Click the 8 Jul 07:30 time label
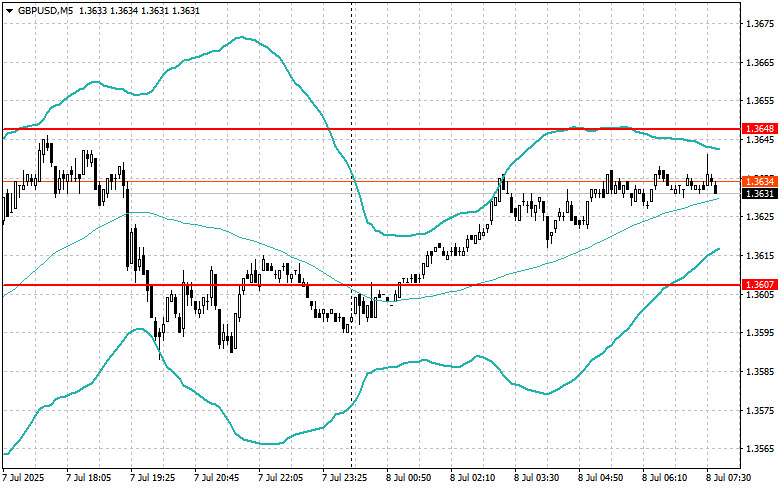 [729, 478]
